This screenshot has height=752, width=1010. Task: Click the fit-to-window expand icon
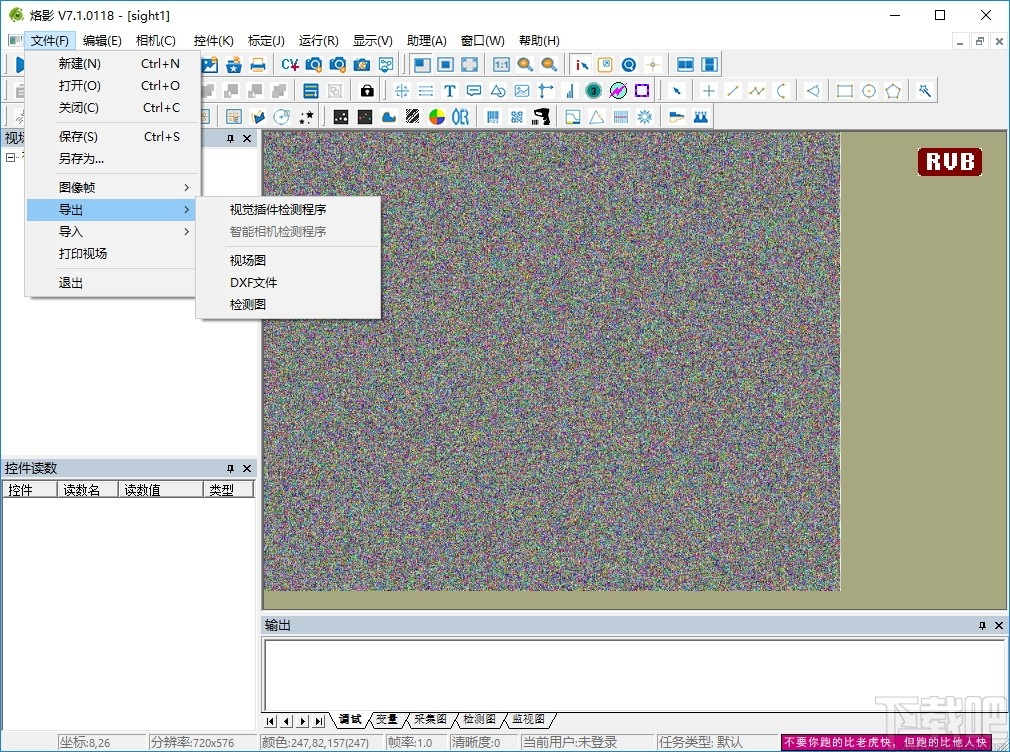[x=470, y=64]
